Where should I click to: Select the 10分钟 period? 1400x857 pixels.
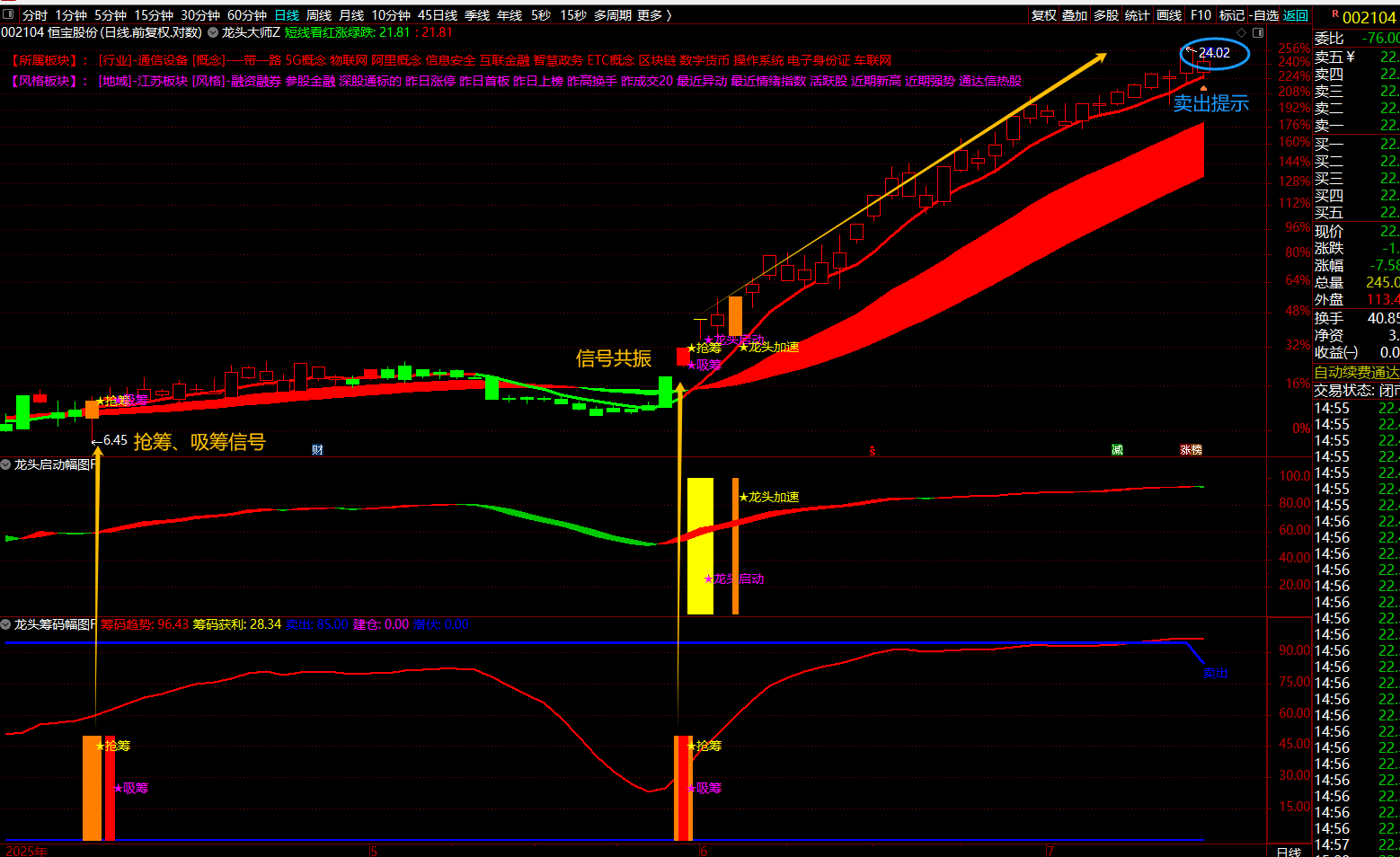coord(391,15)
